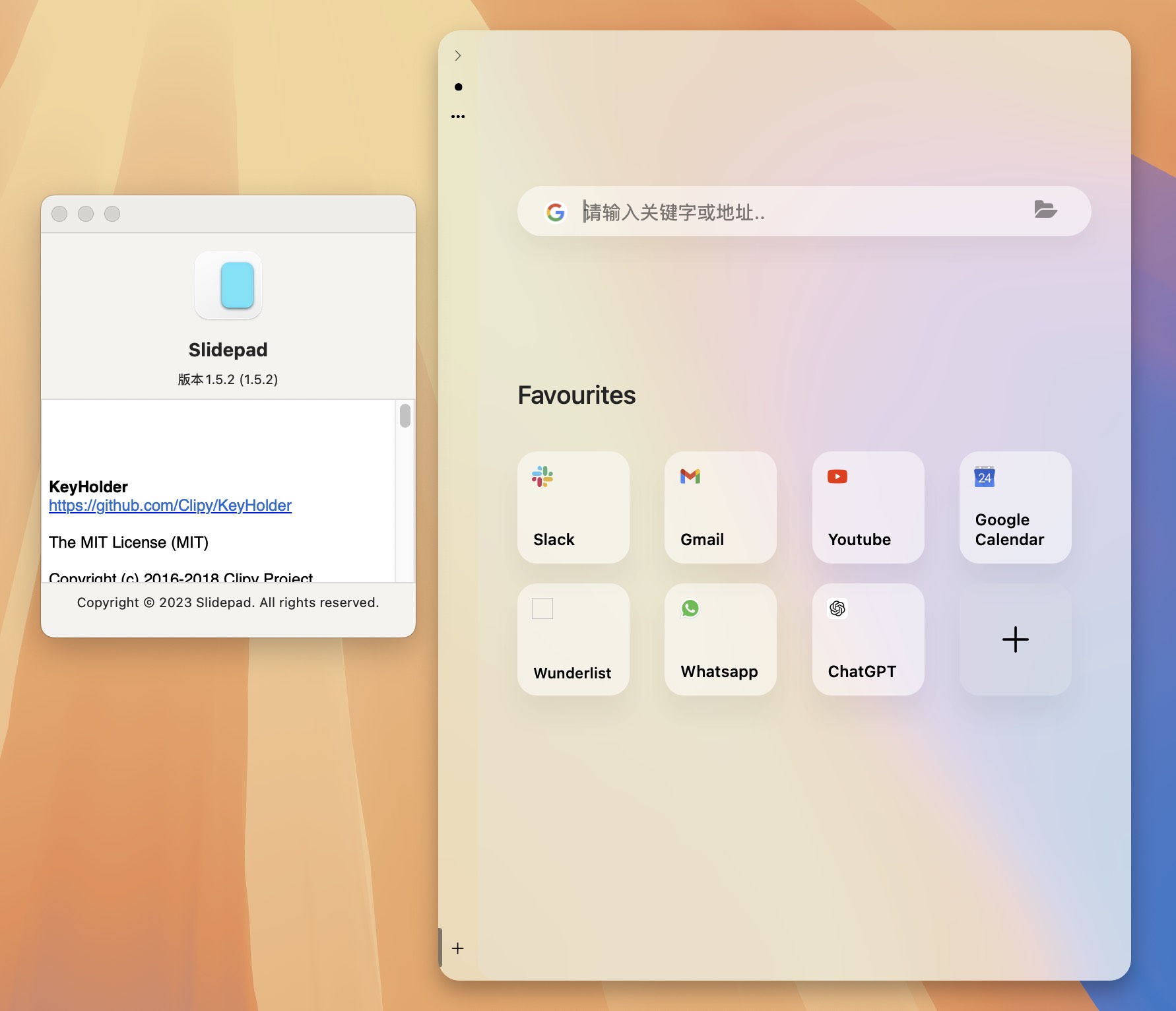Click the Whatsapp green icon
This screenshot has height=1011, width=1176.
(690, 608)
